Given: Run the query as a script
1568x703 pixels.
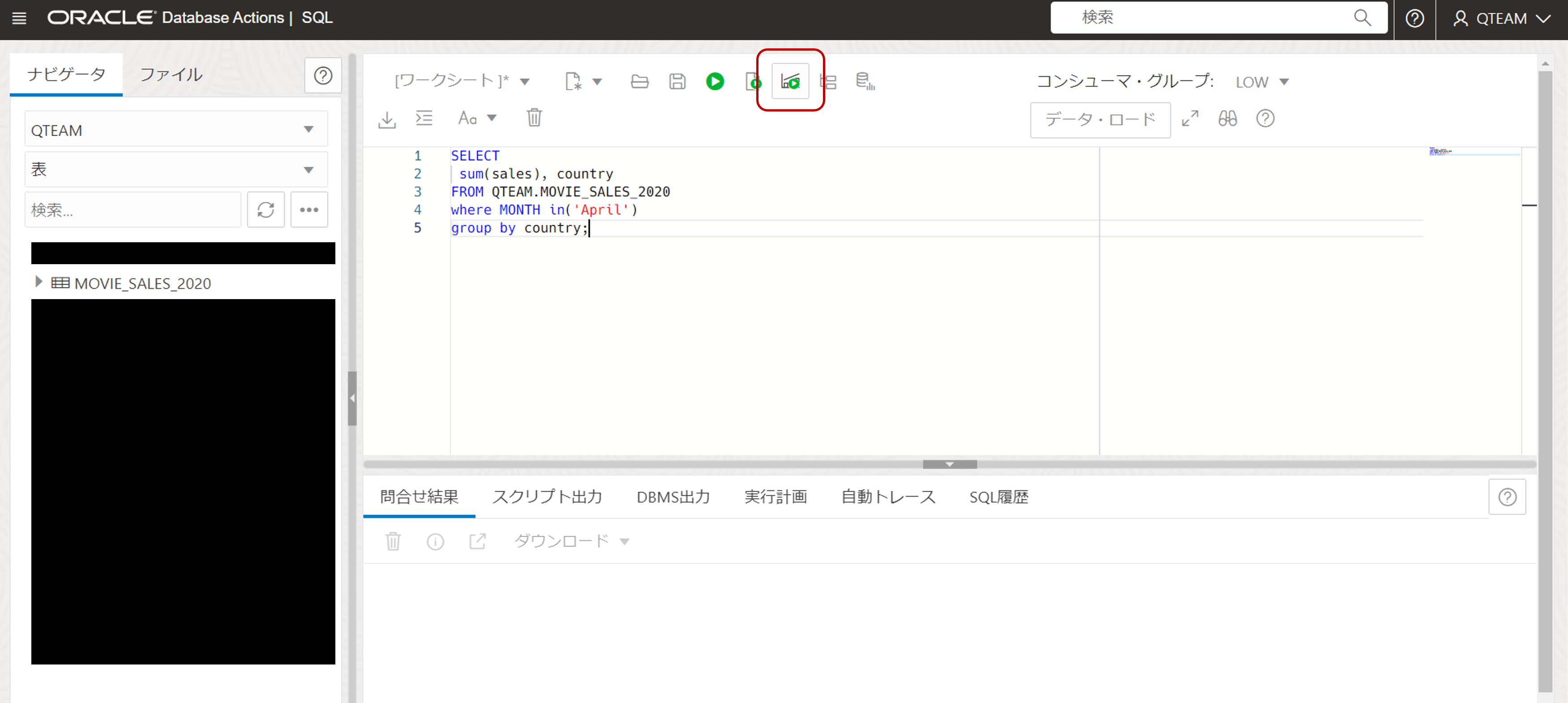Looking at the screenshot, I should (x=753, y=81).
